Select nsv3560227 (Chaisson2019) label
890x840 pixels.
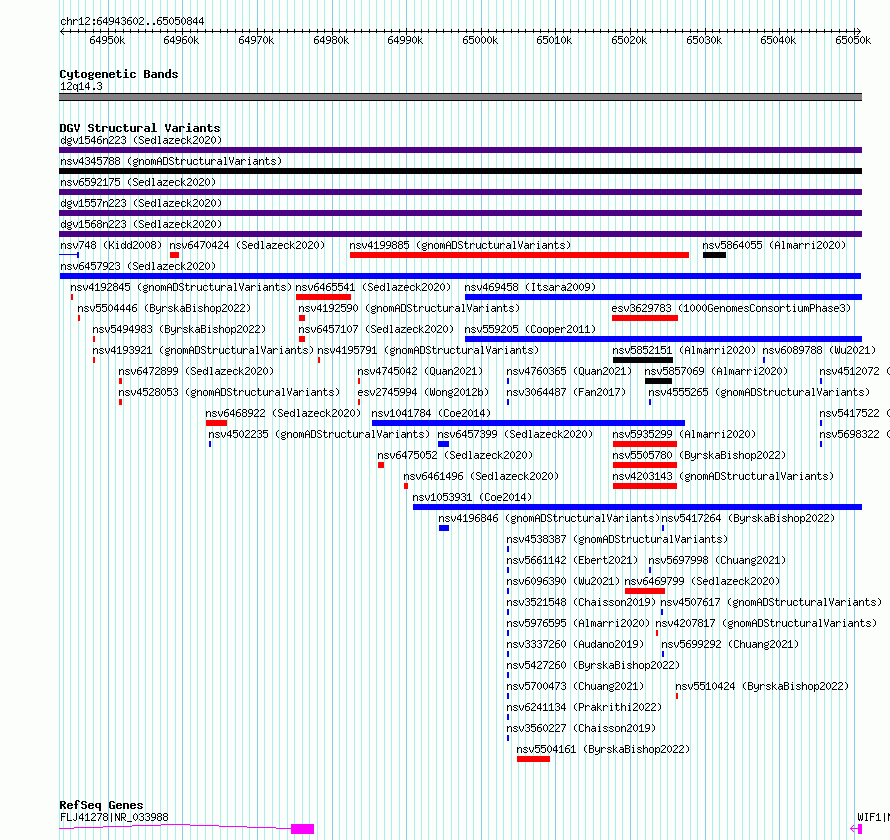(x=581, y=728)
